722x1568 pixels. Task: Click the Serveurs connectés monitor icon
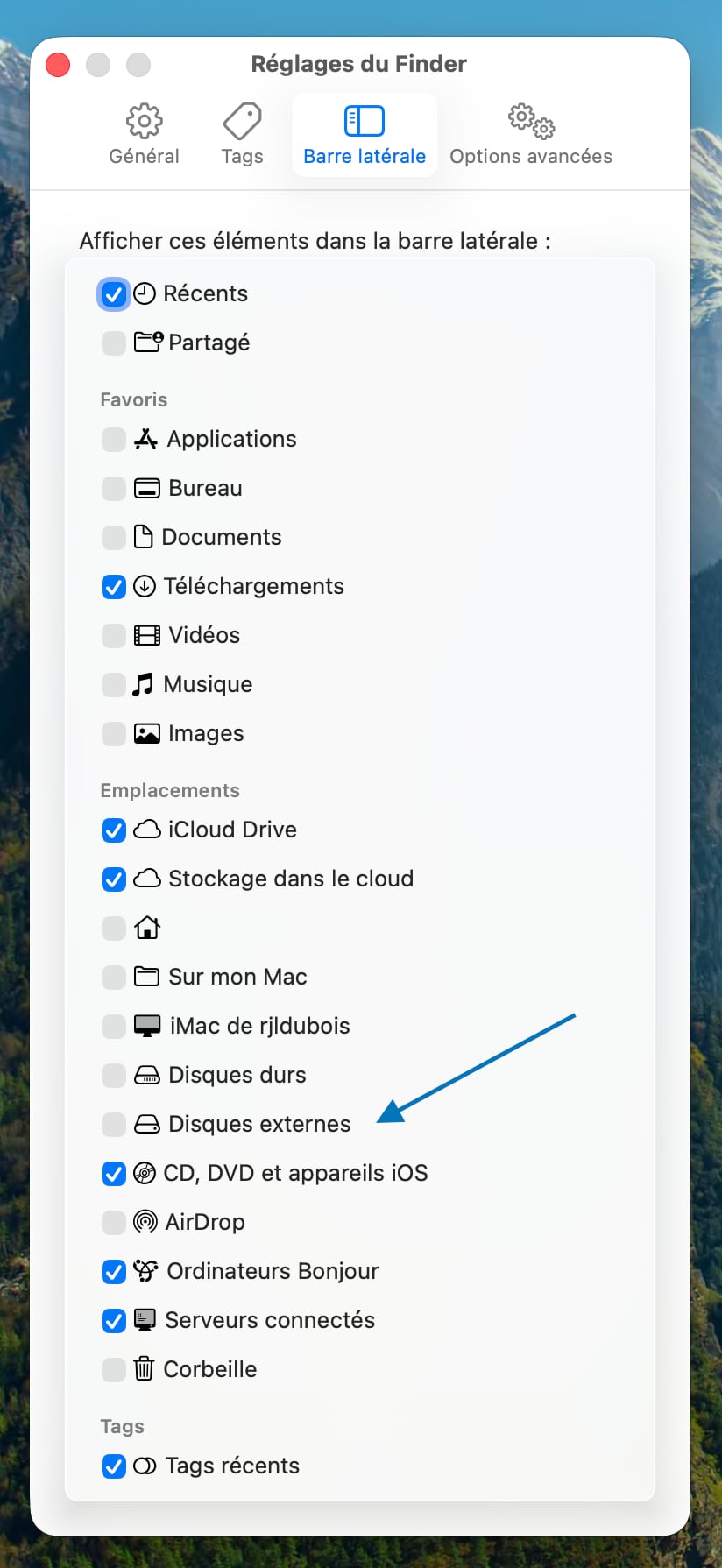(x=145, y=1320)
